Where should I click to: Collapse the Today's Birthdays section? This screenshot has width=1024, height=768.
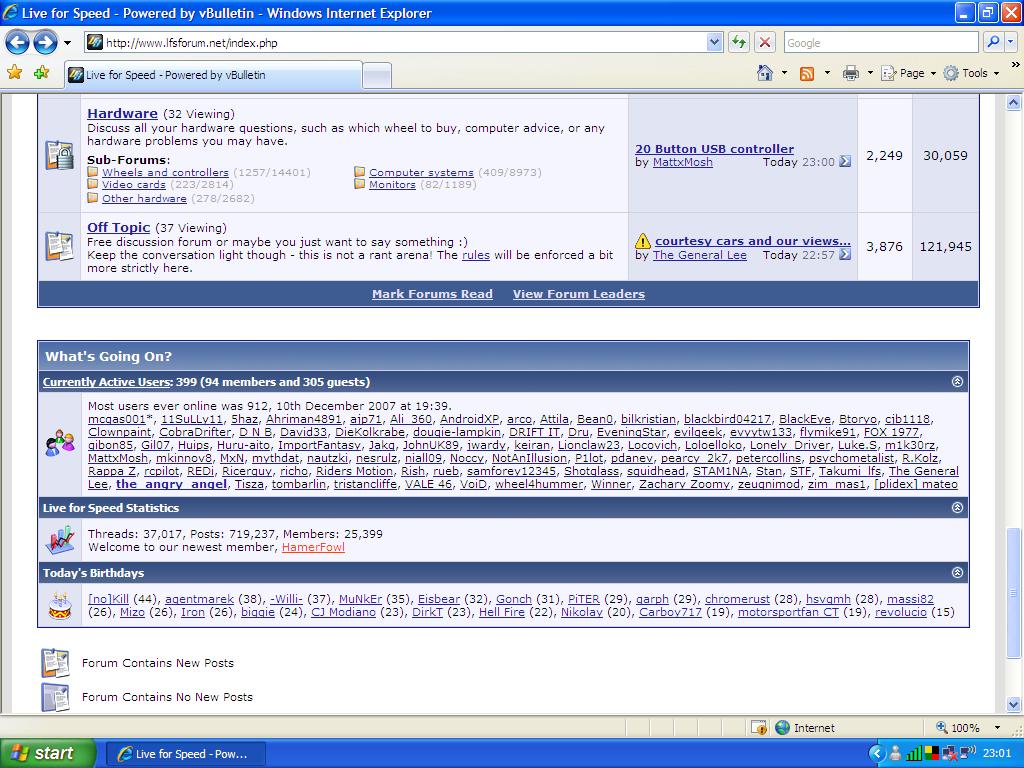click(957, 572)
